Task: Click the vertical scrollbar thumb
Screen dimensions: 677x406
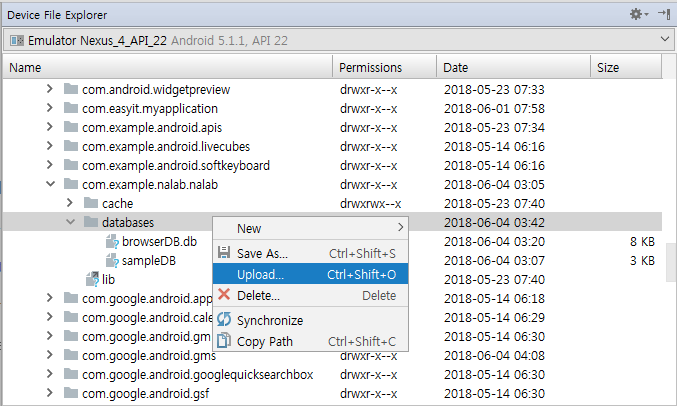Action: [671, 262]
